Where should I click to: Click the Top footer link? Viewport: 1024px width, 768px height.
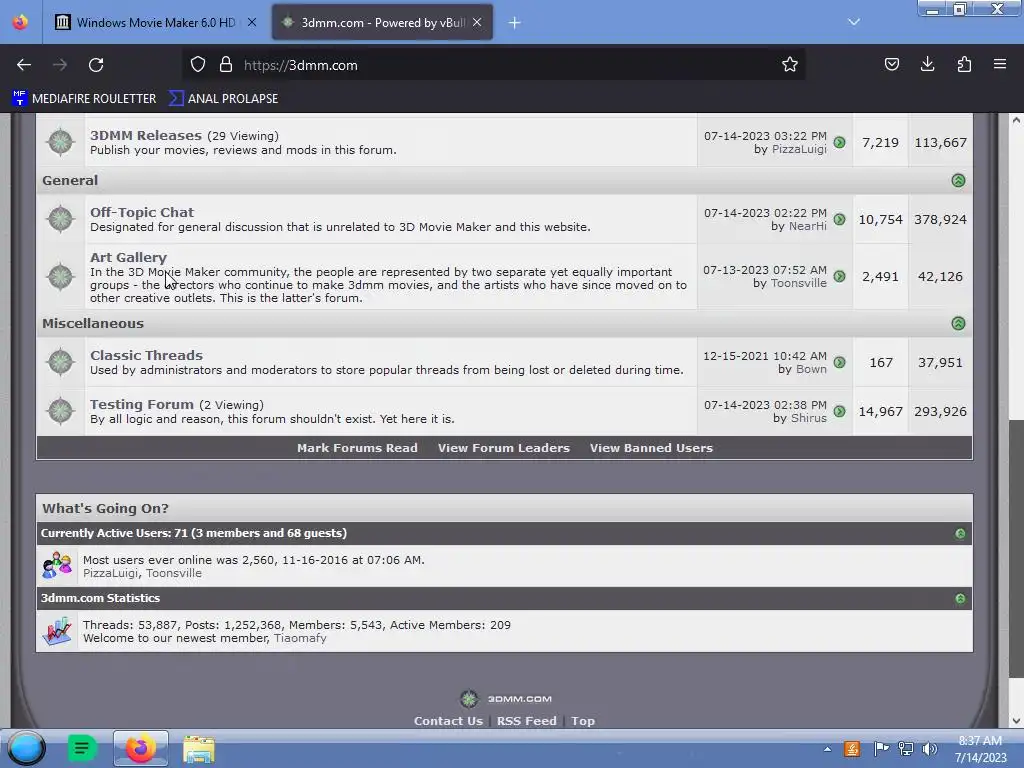583,721
